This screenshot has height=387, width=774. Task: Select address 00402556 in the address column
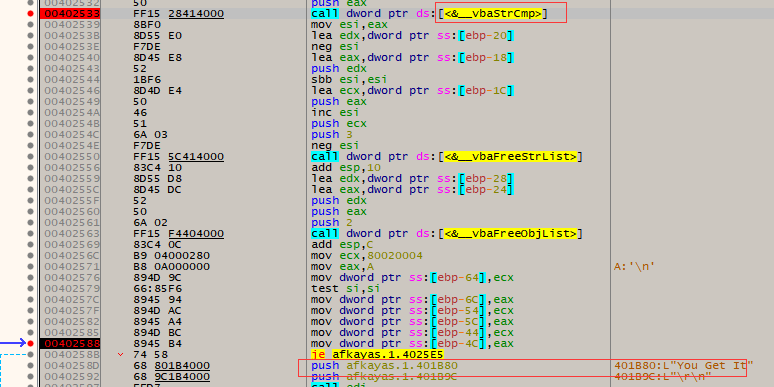[72, 168]
